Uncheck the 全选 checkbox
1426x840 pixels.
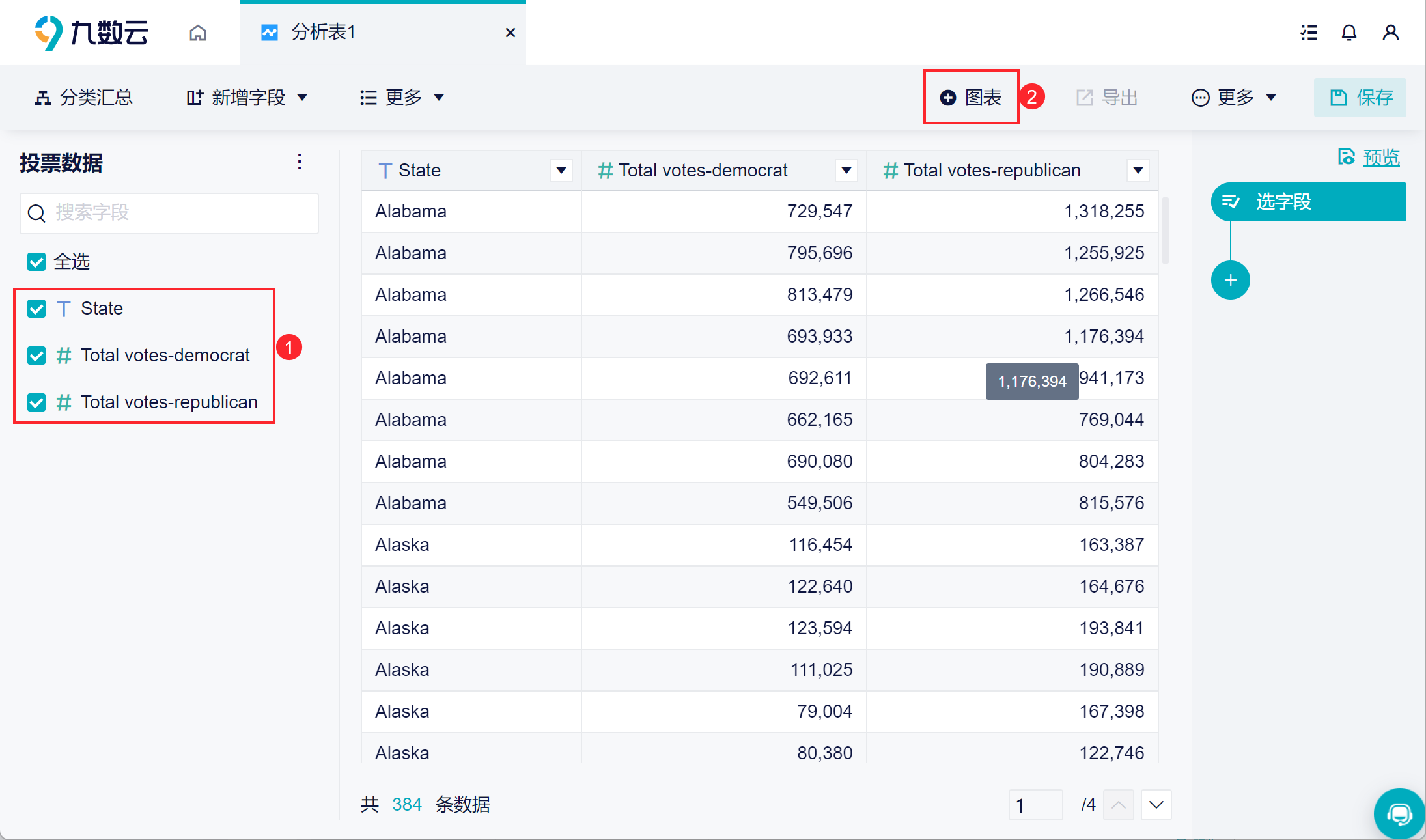(x=36, y=262)
